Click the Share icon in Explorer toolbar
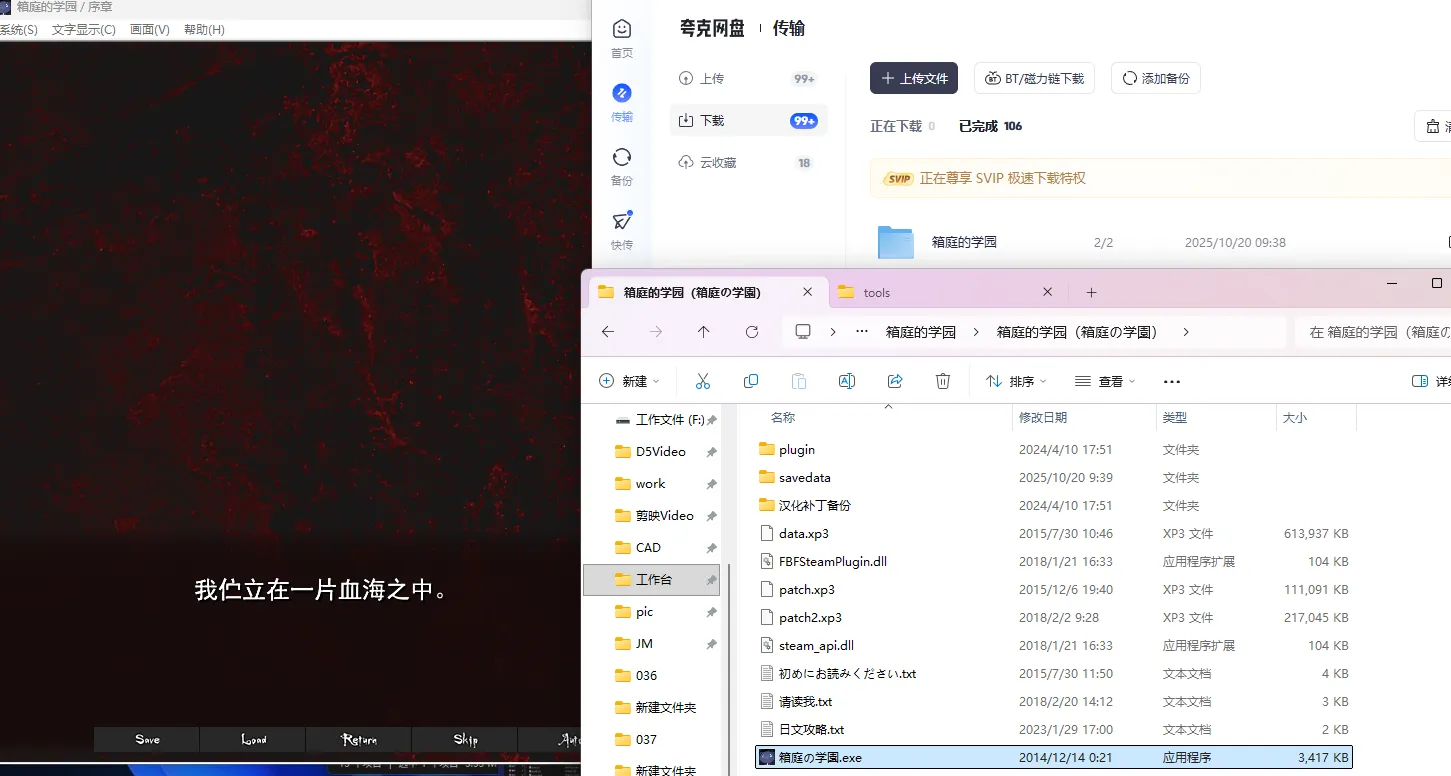This screenshot has width=1451, height=776. (x=895, y=381)
